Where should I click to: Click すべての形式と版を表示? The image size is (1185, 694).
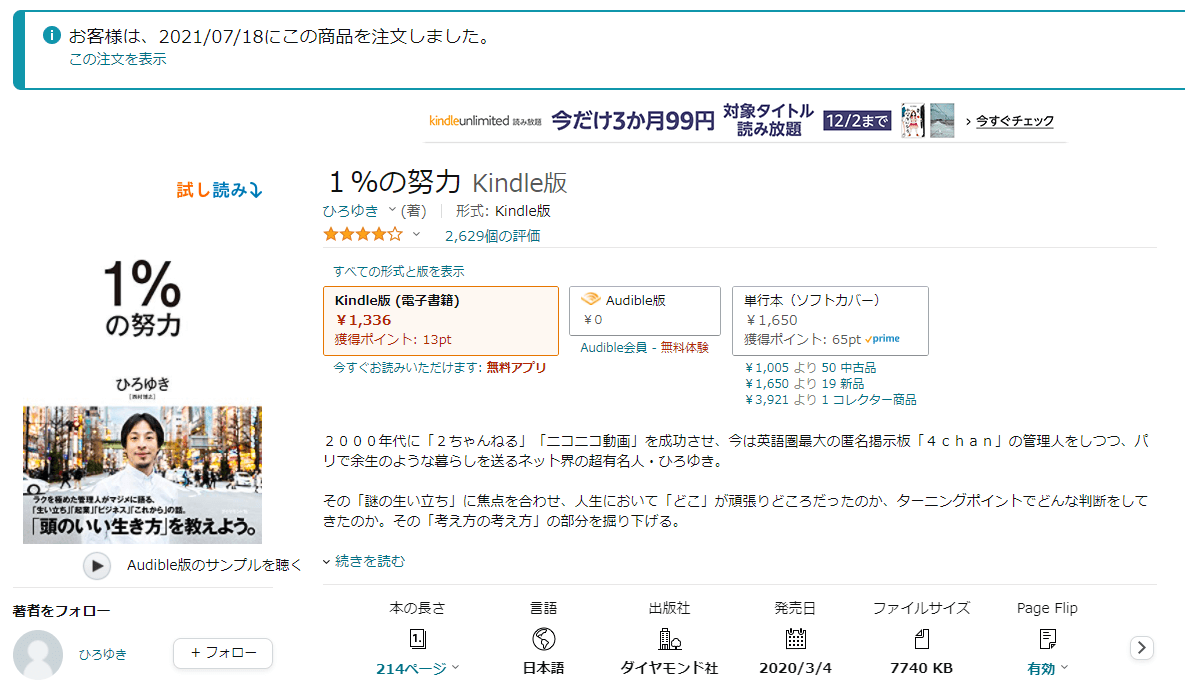click(x=398, y=271)
